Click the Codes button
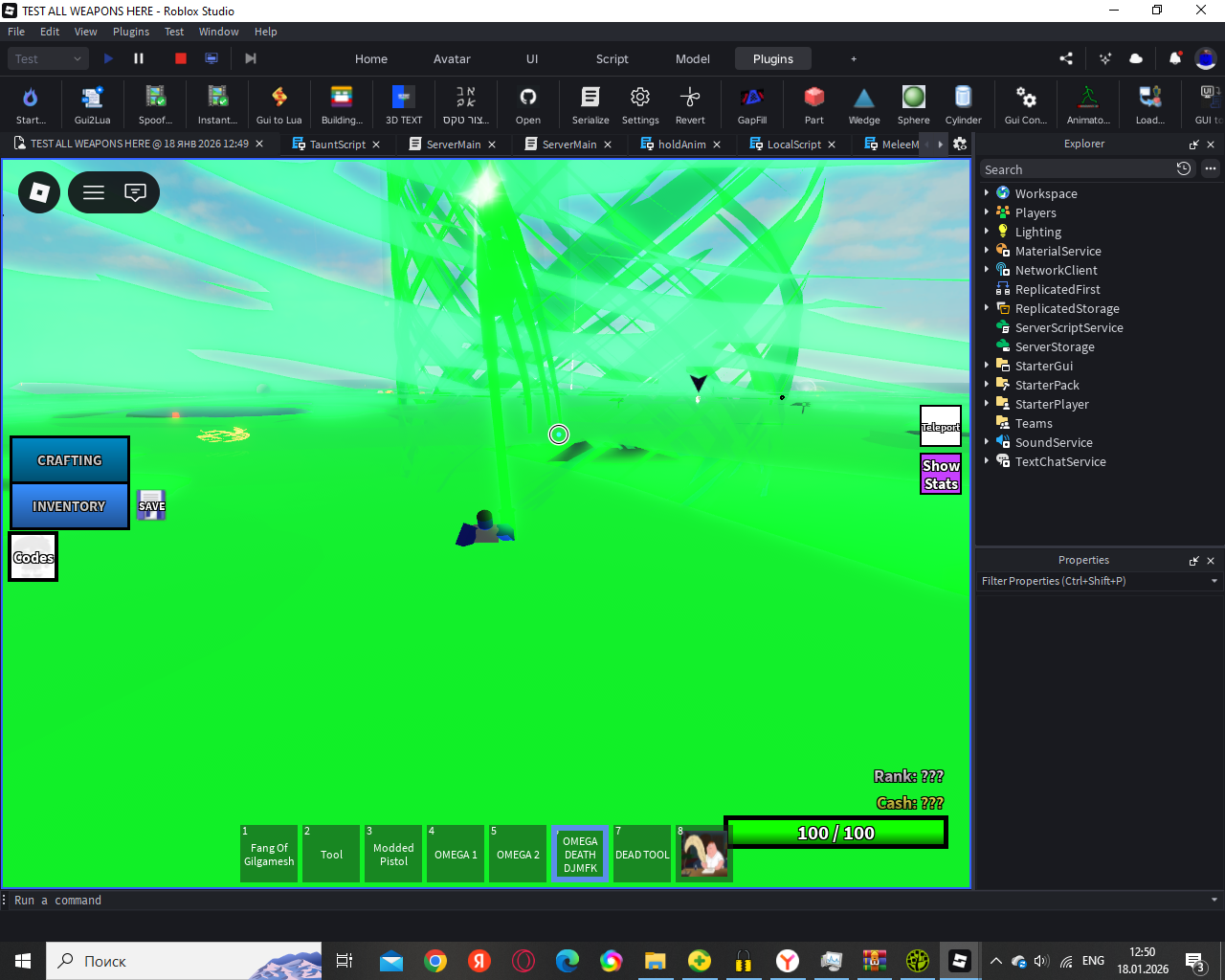Image resolution: width=1225 pixels, height=980 pixels. (33, 557)
